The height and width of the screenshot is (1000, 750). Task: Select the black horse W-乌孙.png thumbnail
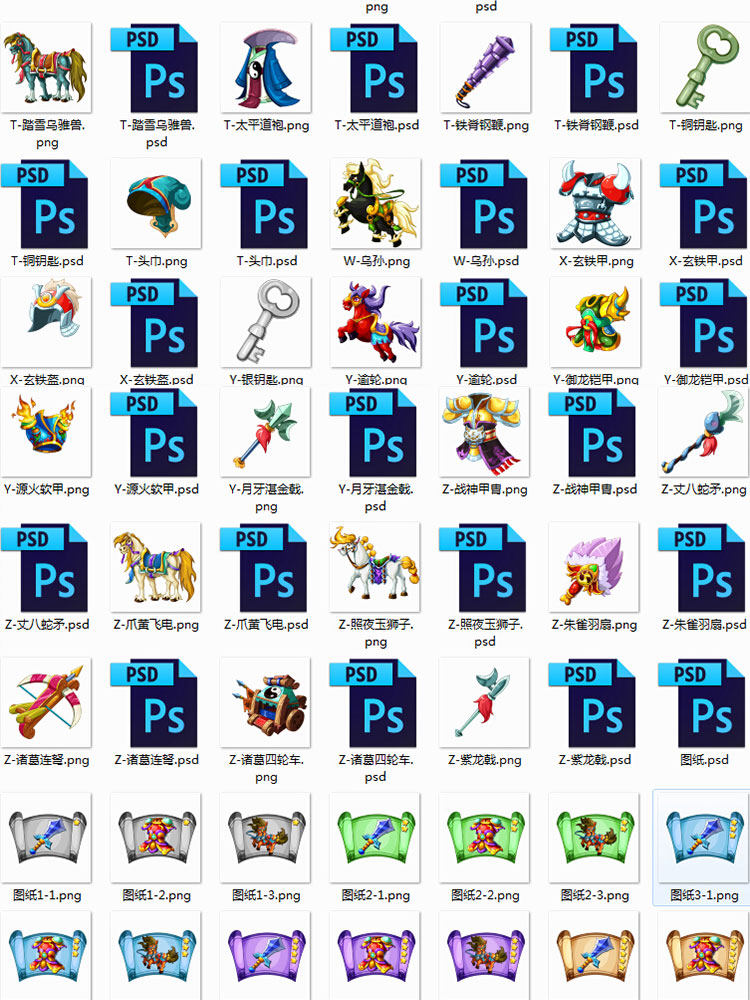pyautogui.click(x=376, y=203)
